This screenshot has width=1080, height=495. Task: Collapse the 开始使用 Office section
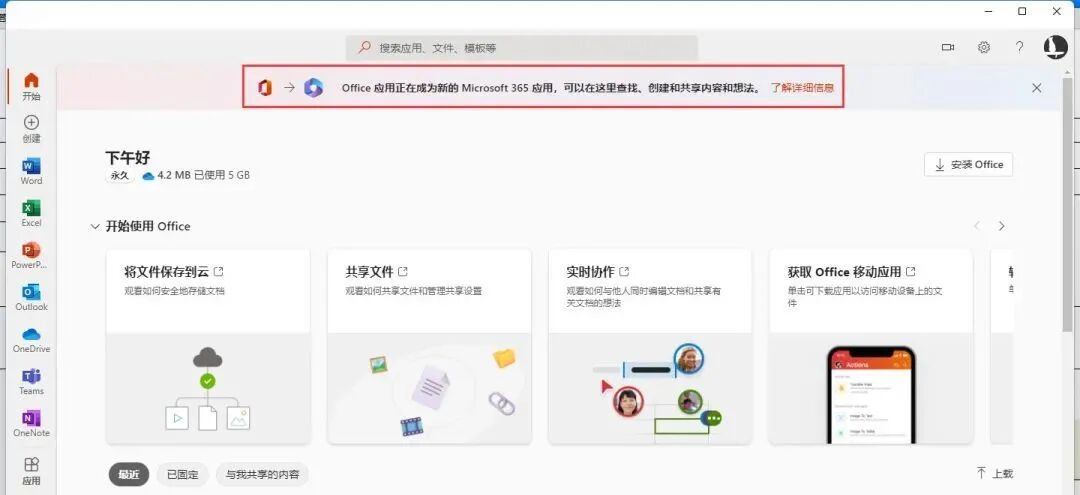[x=95, y=227]
